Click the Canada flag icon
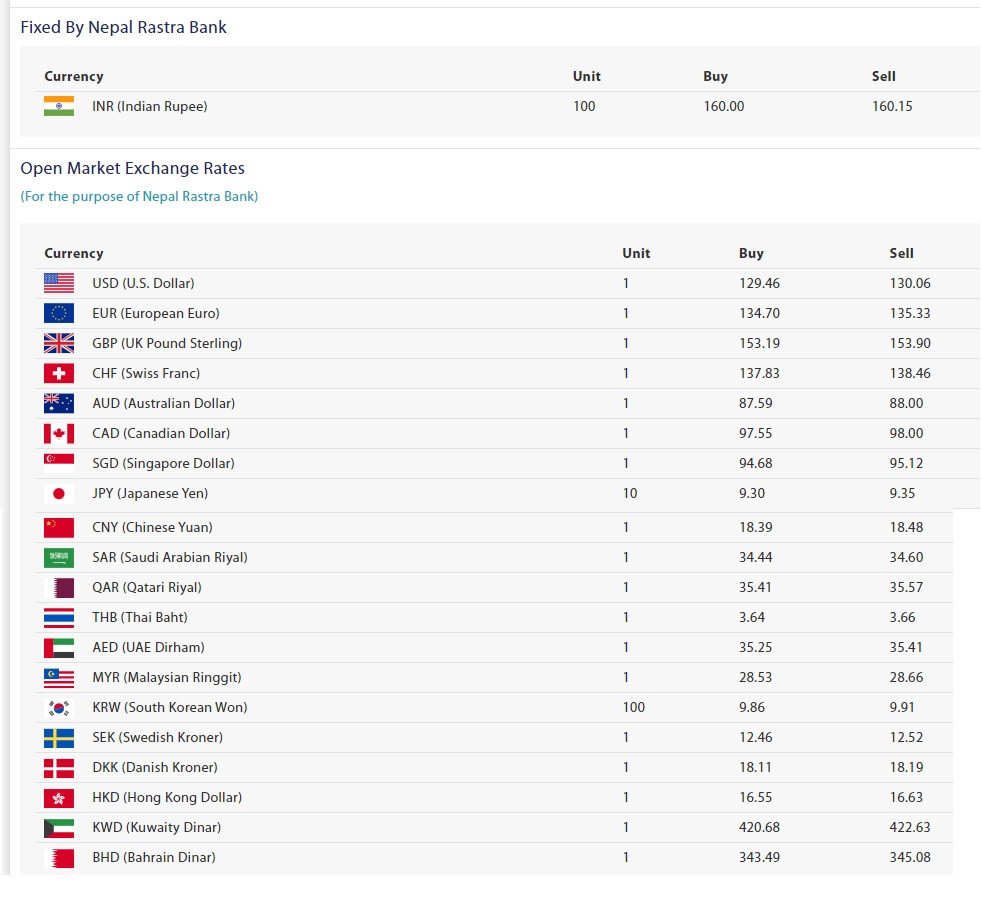982x898 pixels. coord(59,434)
